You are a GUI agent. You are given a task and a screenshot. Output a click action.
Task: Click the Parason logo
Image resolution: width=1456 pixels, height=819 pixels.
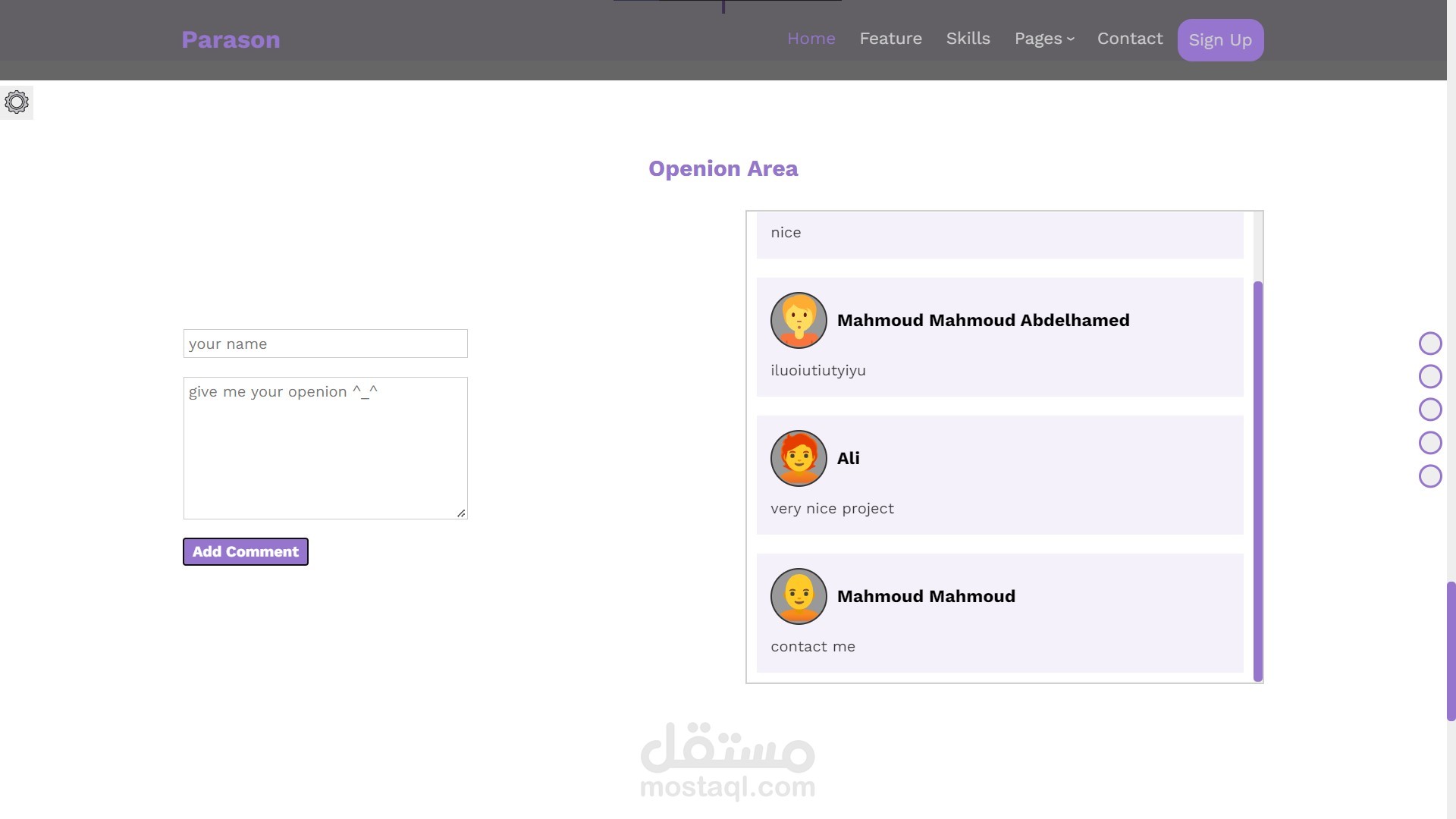(231, 39)
